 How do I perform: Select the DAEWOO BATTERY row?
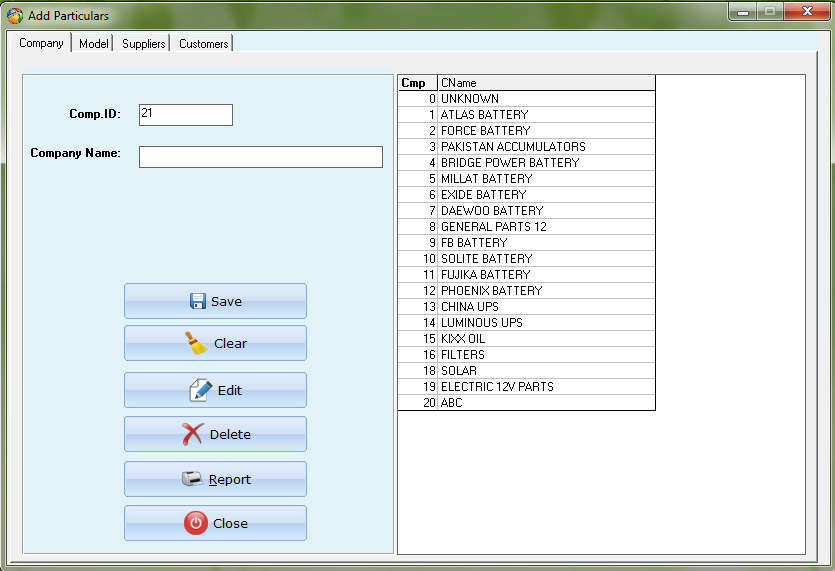[527, 210]
